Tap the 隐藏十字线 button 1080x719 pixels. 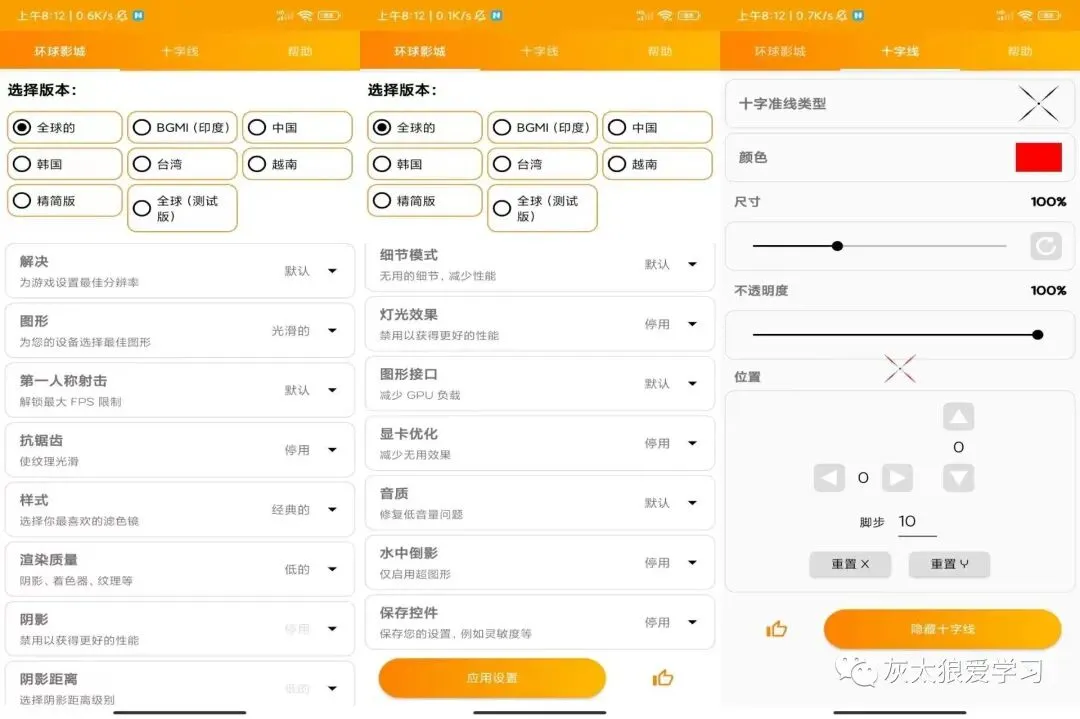point(942,629)
